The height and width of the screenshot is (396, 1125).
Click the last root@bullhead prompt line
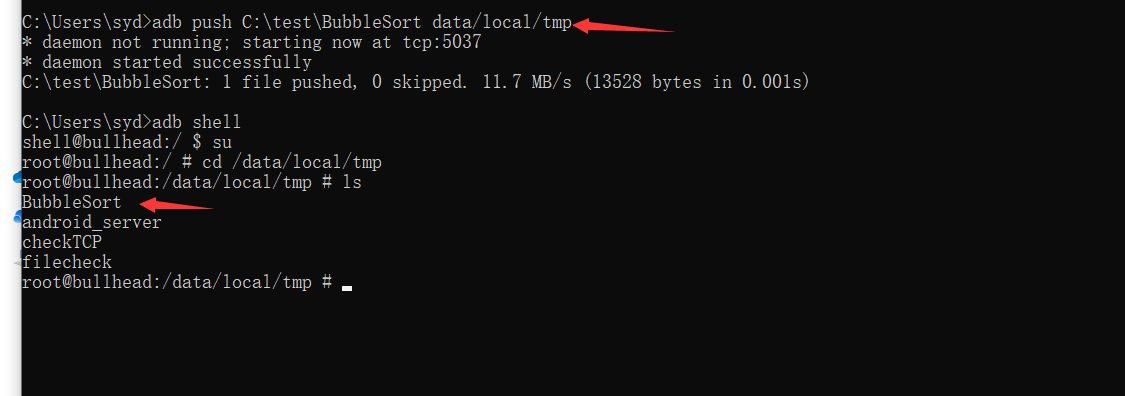[176, 283]
